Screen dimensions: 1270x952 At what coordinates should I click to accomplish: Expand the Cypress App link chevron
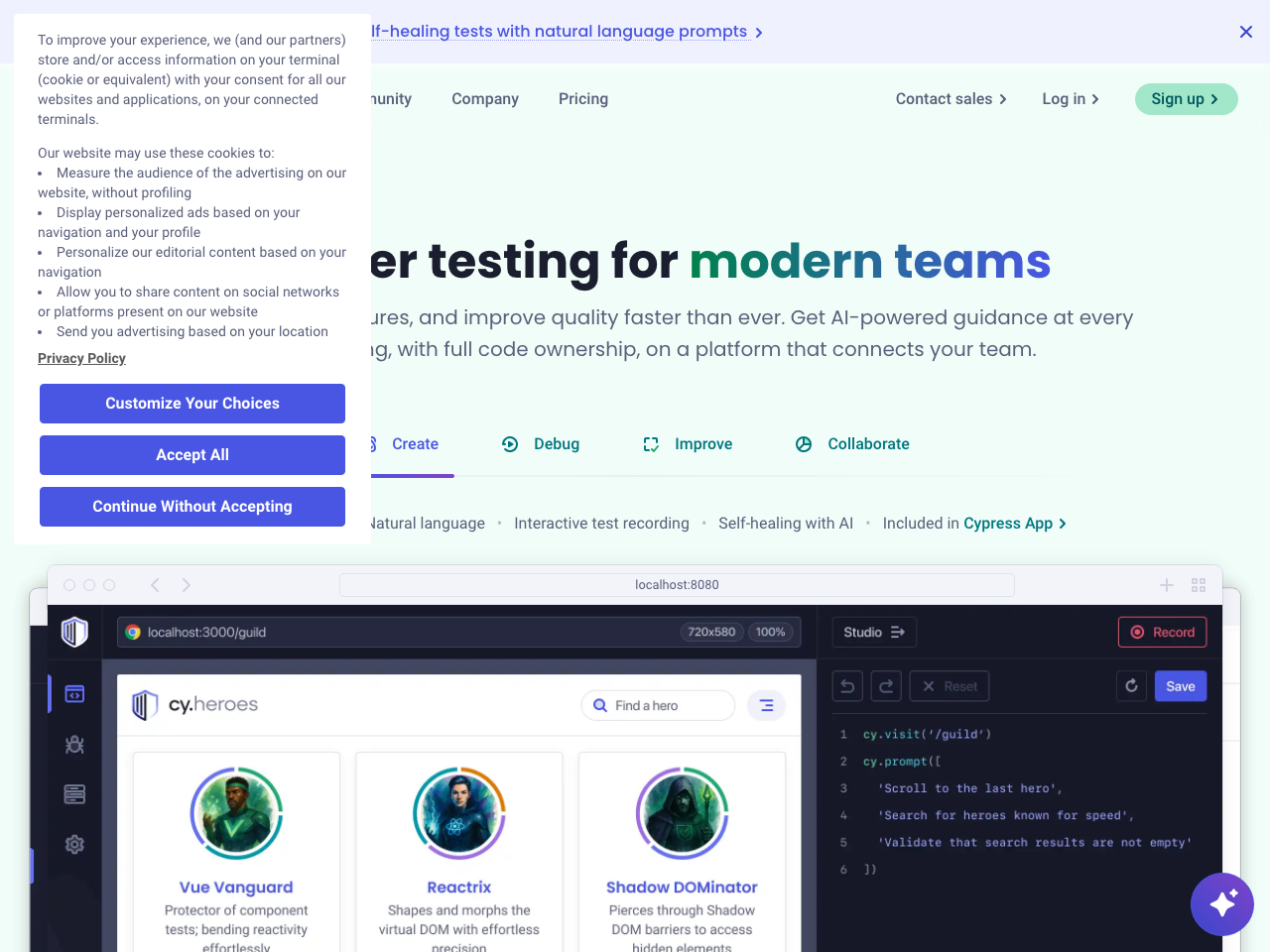point(1061,523)
